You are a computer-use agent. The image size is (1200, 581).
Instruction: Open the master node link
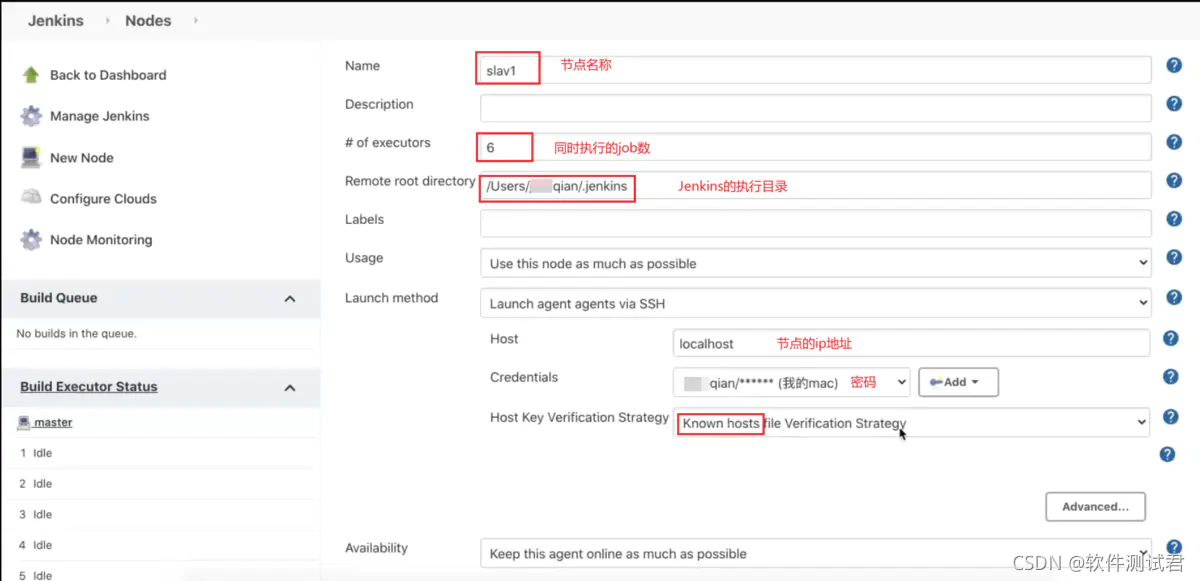pos(53,422)
